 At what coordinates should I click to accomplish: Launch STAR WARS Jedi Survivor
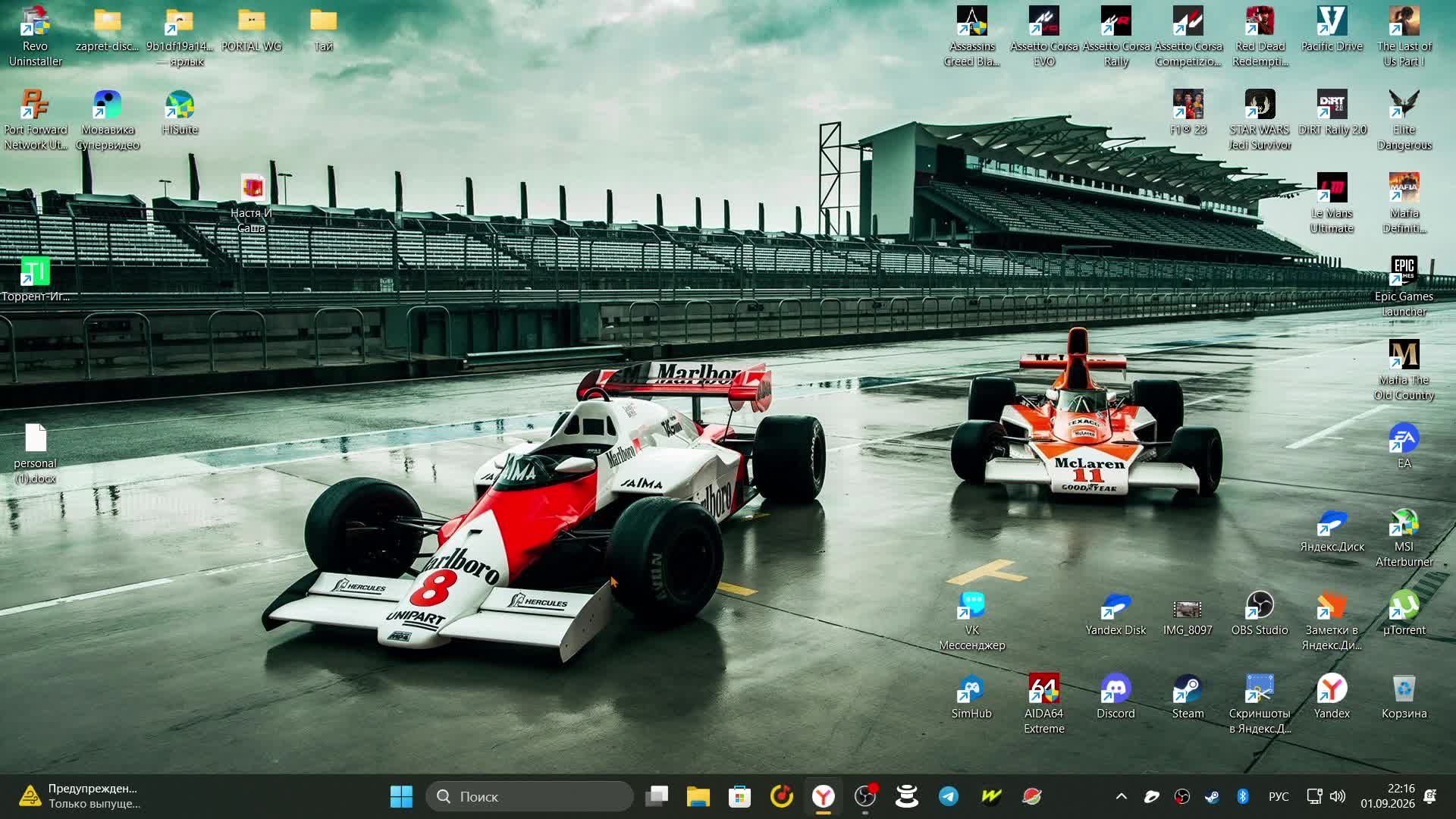[x=1260, y=120]
